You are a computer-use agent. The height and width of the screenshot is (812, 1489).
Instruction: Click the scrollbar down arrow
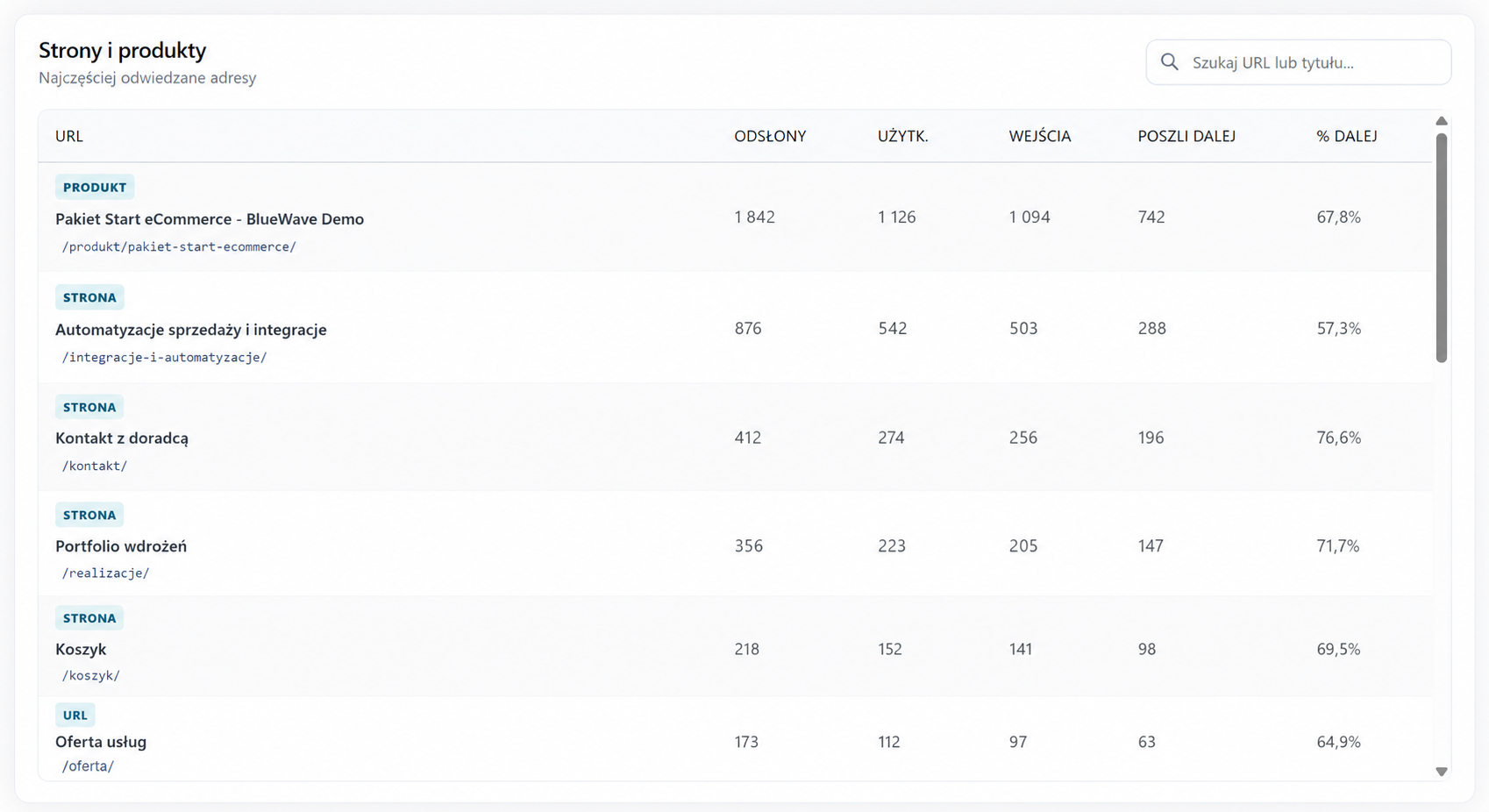(1441, 772)
